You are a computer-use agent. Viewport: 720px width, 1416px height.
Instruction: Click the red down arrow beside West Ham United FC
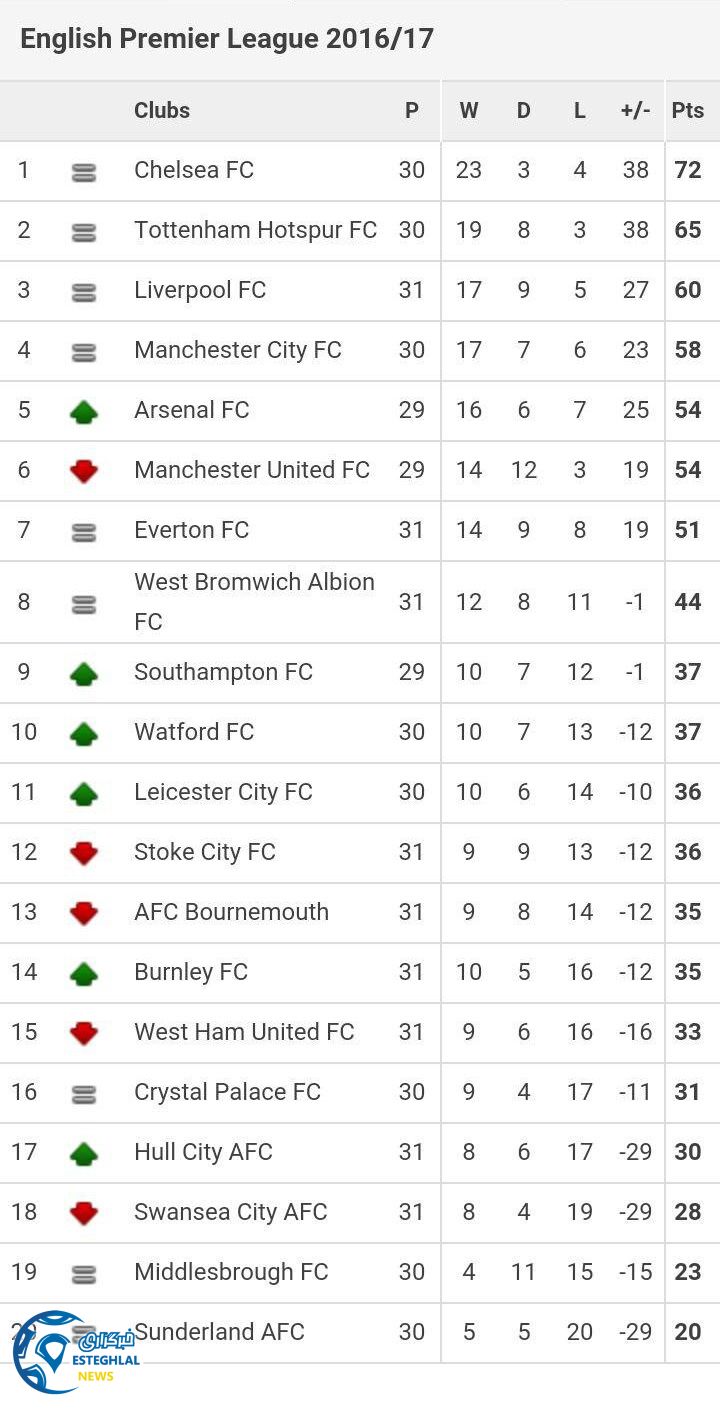[84, 1033]
